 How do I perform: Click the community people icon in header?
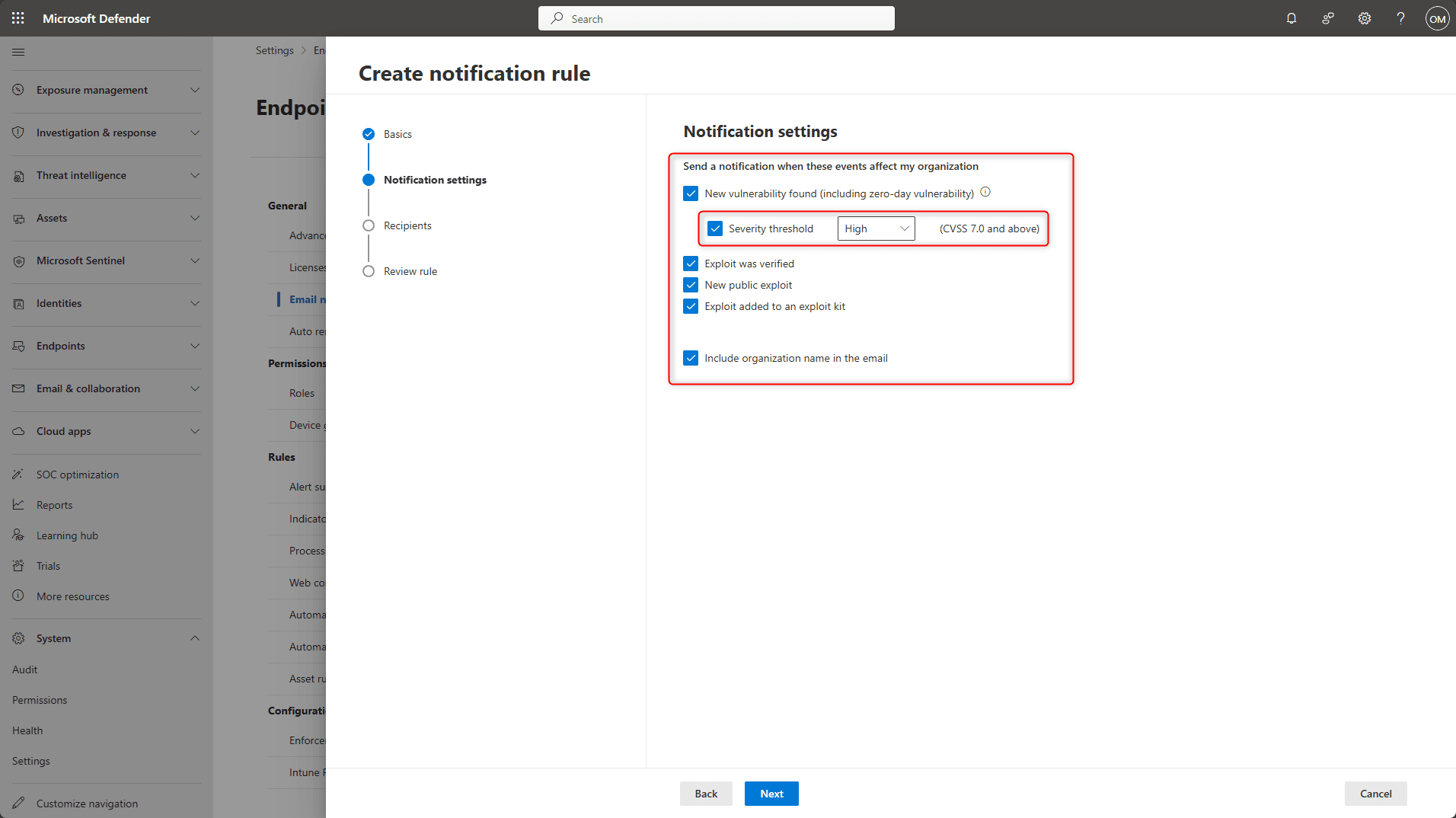tap(1328, 18)
